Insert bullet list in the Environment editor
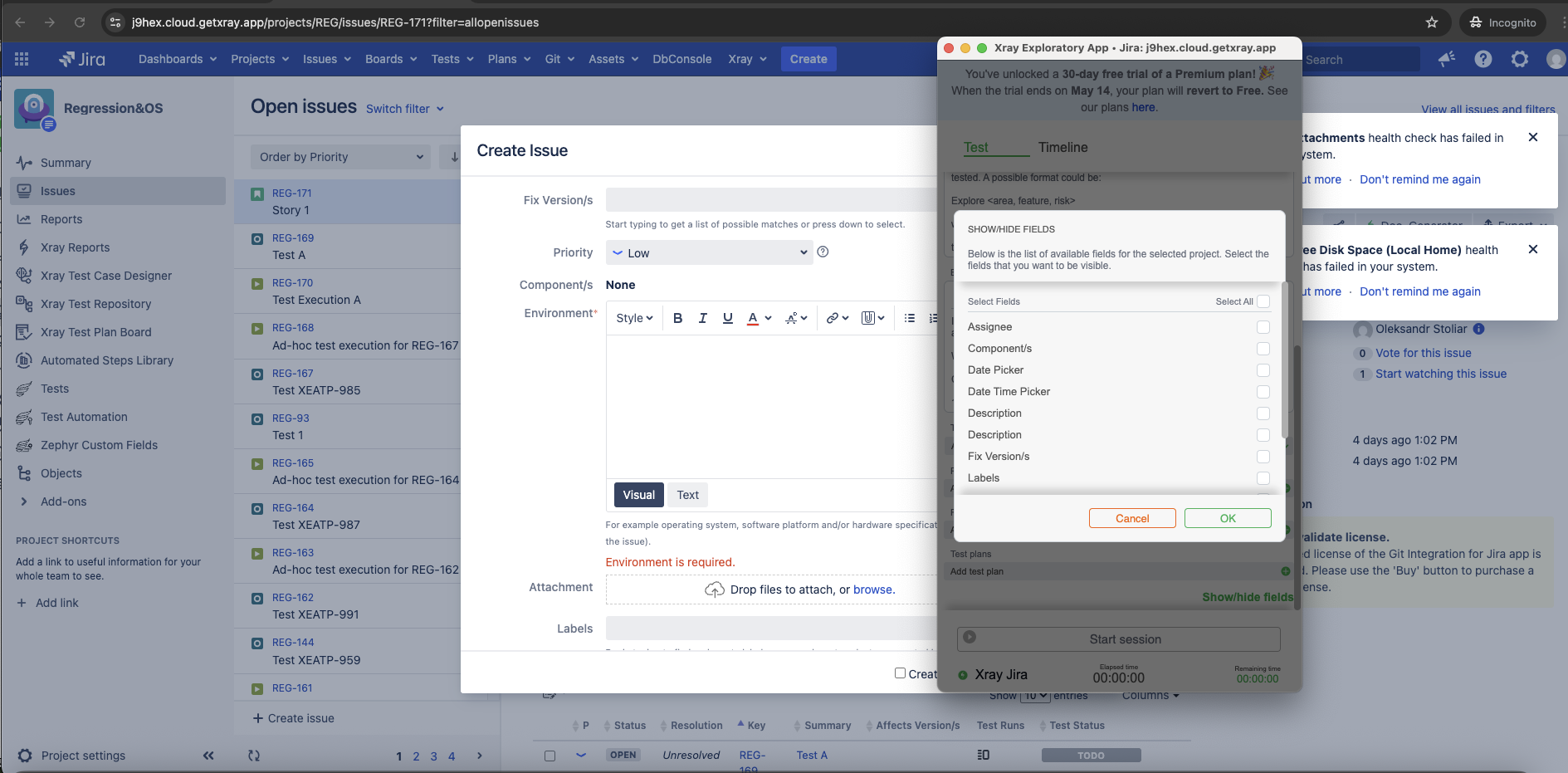The image size is (1568, 773). pyautogui.click(x=909, y=318)
